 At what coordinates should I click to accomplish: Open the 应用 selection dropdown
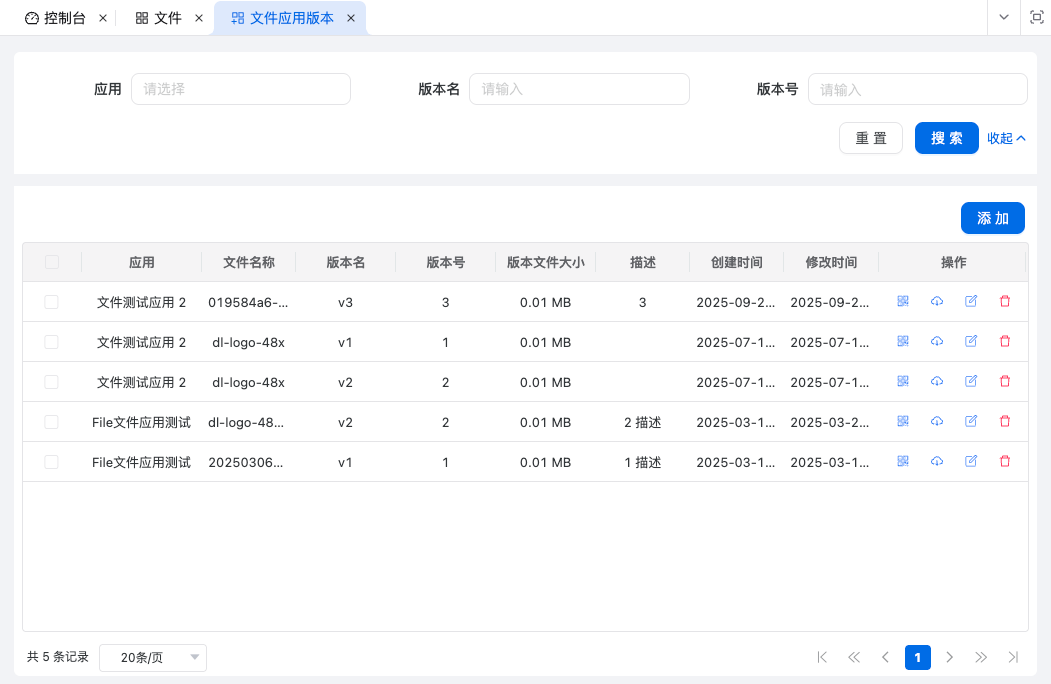pos(240,89)
